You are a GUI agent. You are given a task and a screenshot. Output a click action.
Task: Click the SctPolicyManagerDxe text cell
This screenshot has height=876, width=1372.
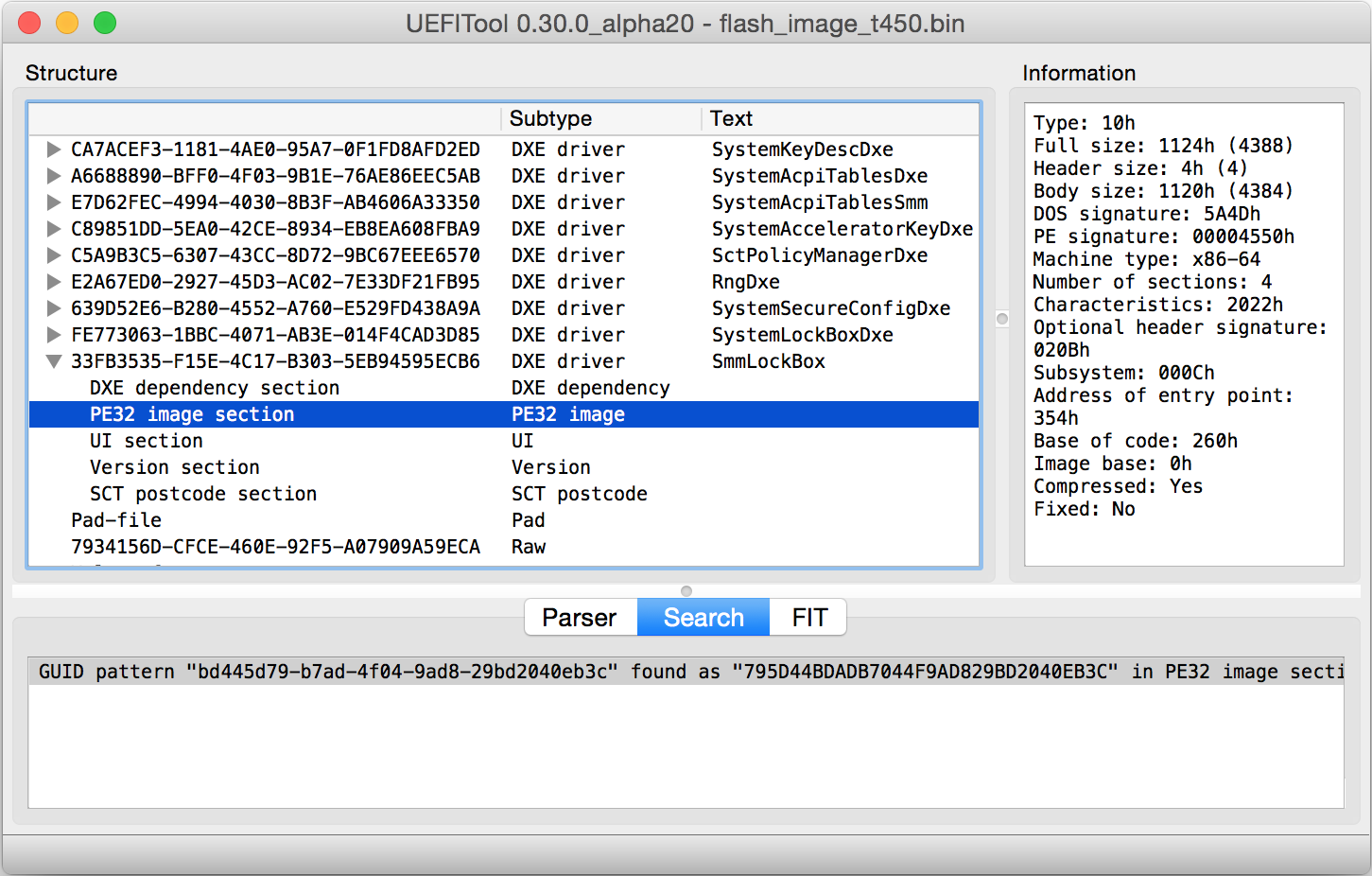tap(819, 255)
